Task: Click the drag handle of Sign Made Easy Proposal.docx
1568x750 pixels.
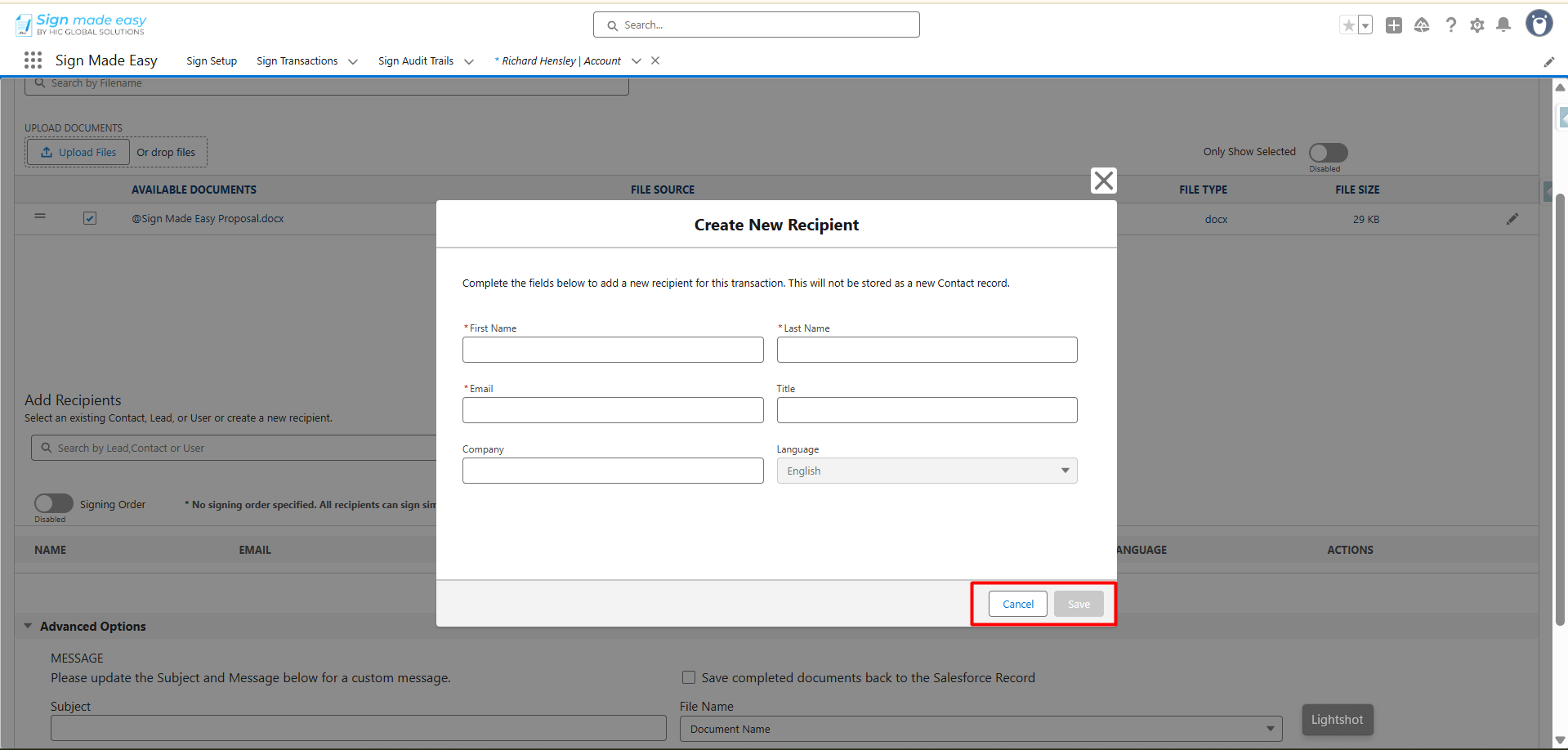Action: pyautogui.click(x=40, y=217)
